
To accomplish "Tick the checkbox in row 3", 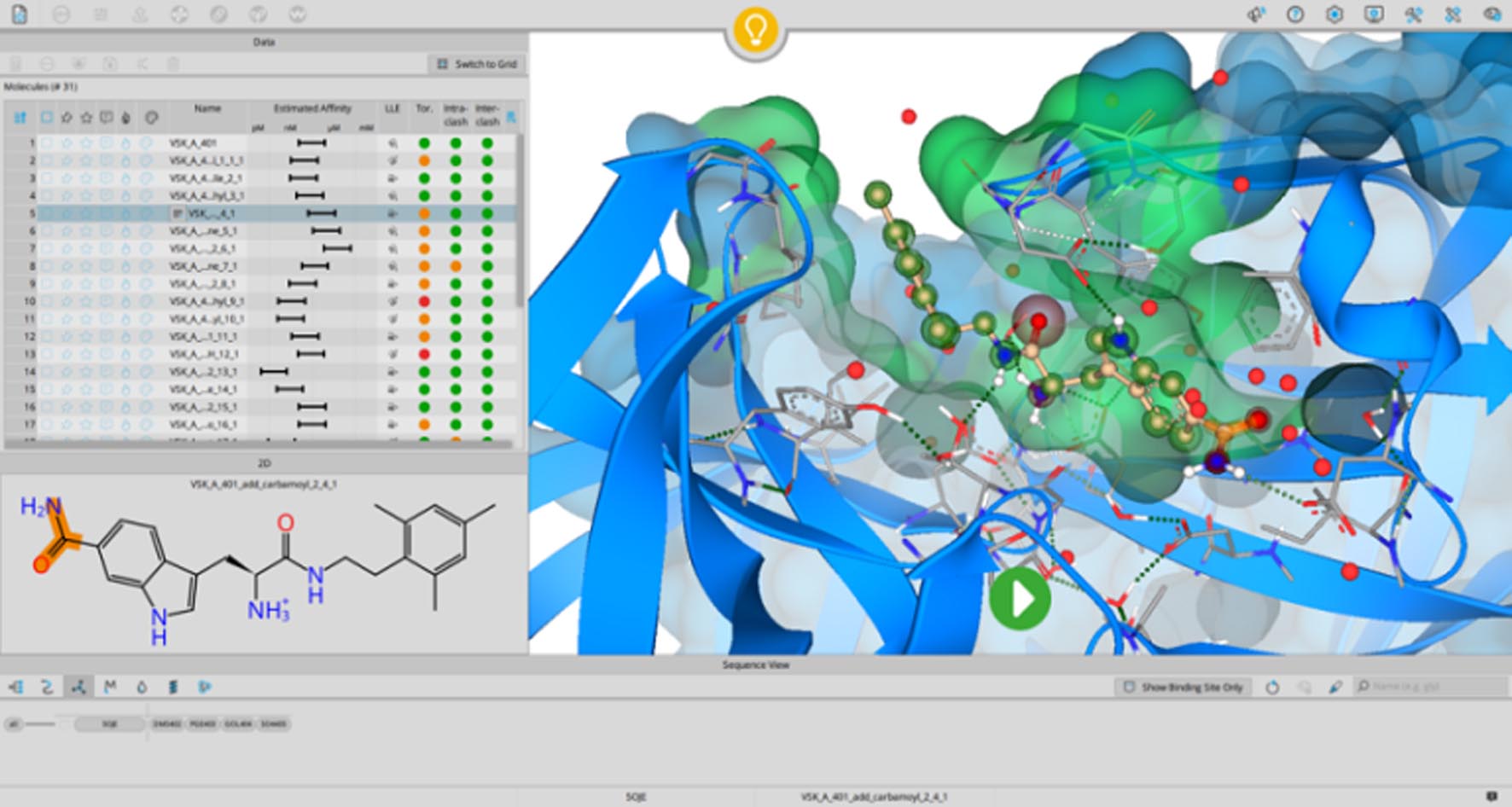I will pos(47,178).
